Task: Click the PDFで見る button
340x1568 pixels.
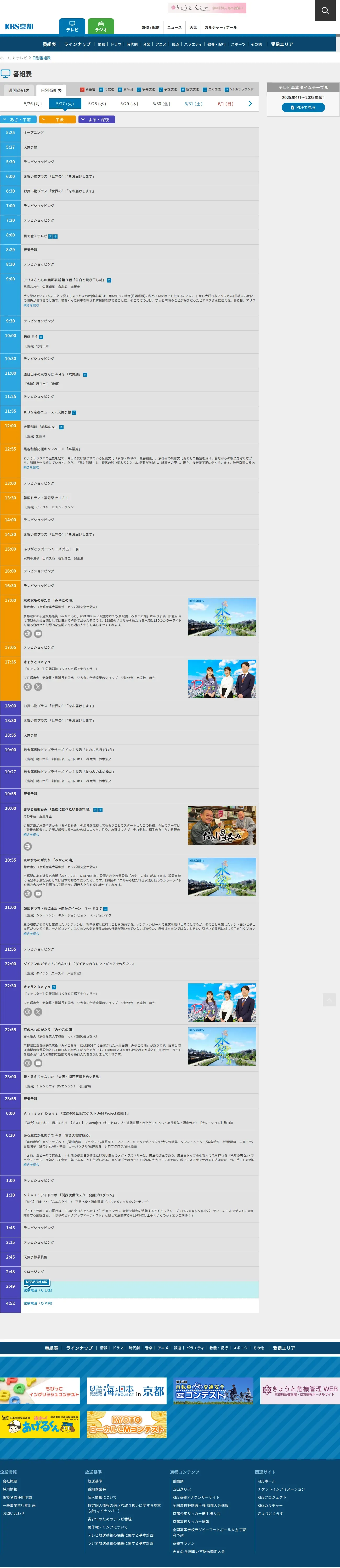Action: (303, 107)
